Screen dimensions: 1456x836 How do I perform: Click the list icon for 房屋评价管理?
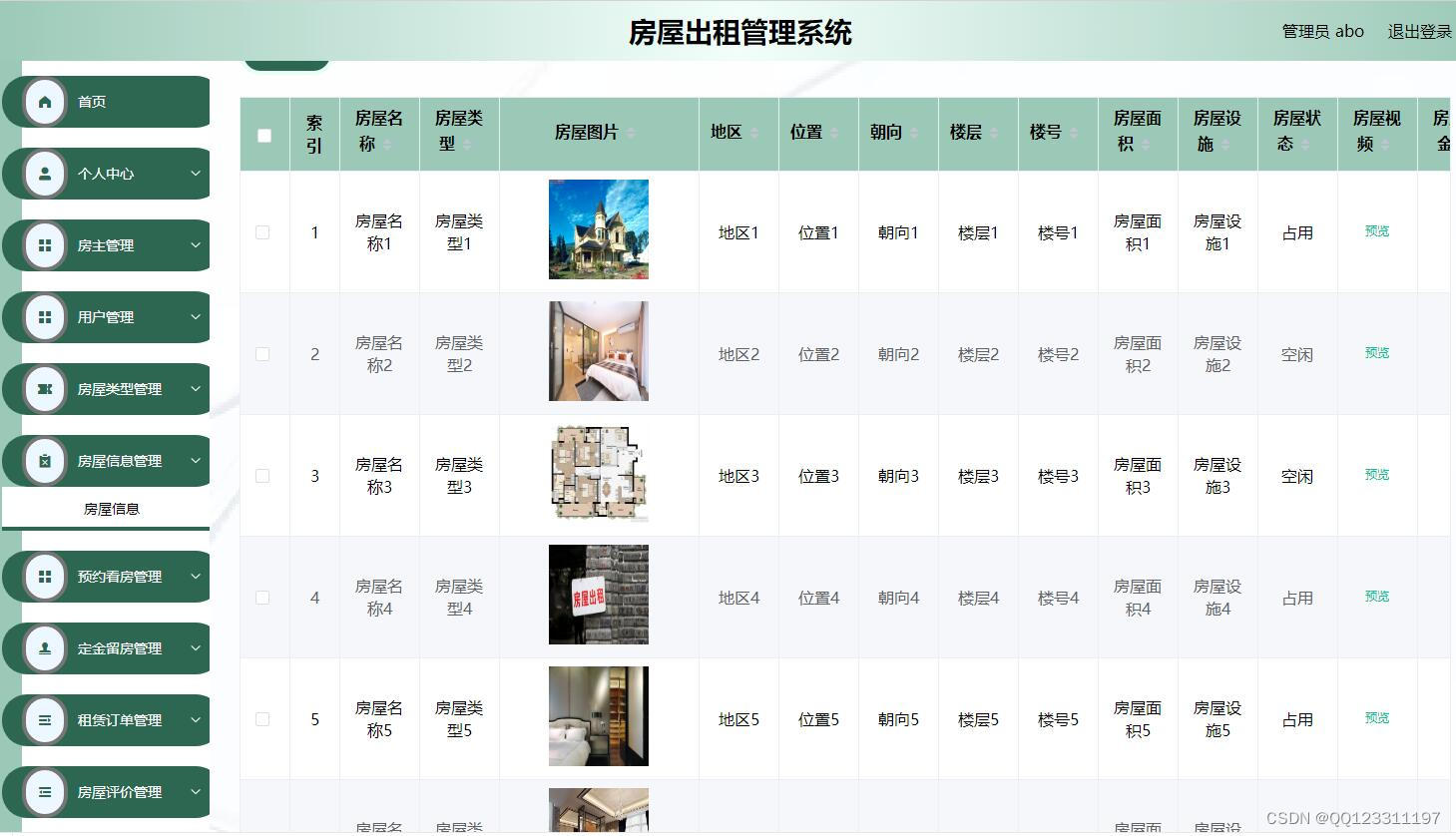[x=45, y=792]
